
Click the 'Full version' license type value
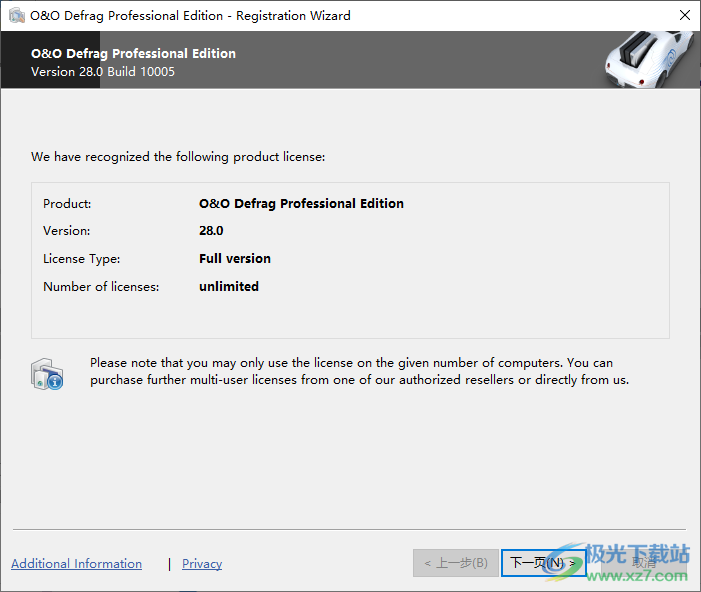[235, 259]
